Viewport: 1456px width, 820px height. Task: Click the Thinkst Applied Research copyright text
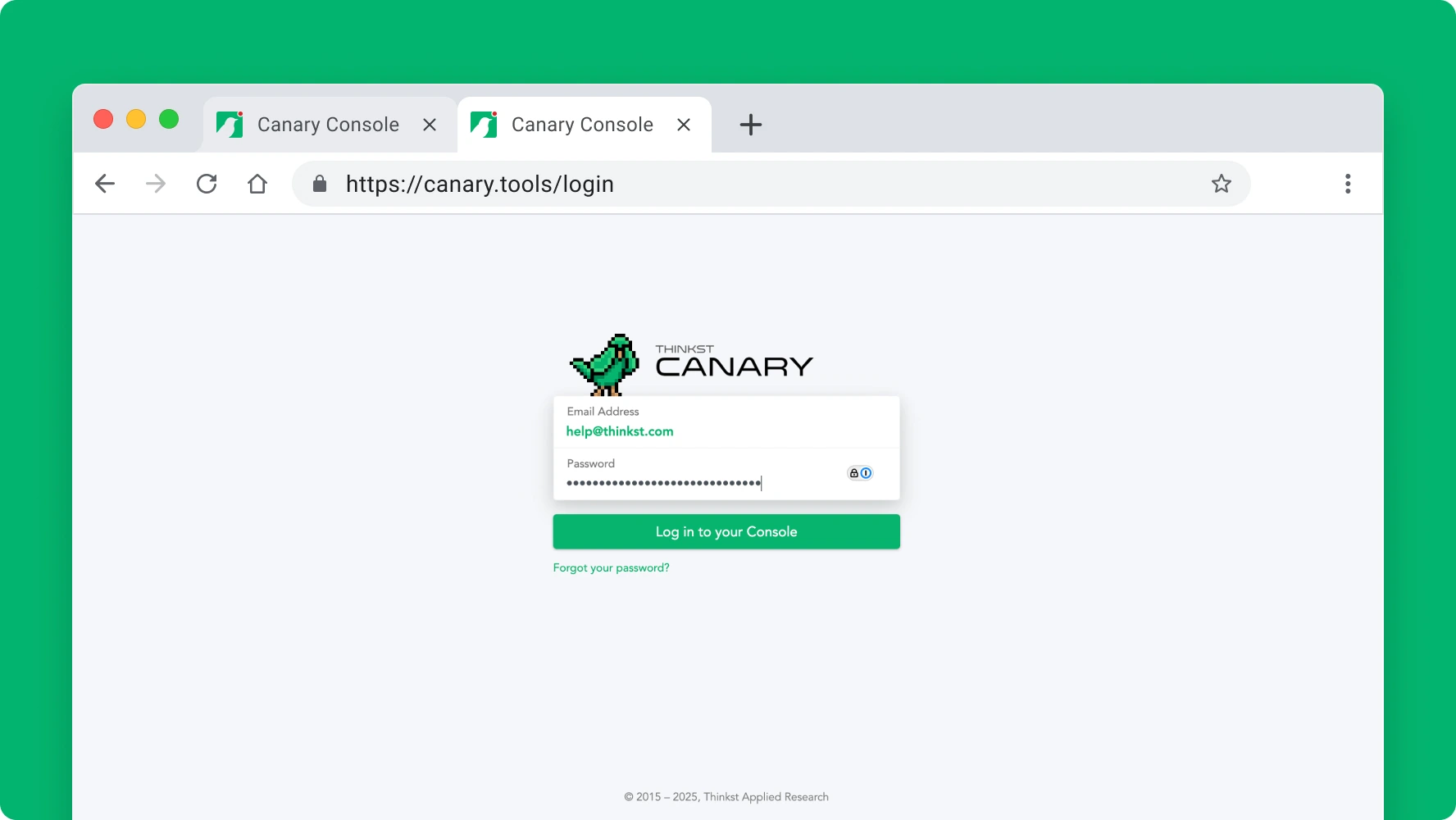point(726,797)
